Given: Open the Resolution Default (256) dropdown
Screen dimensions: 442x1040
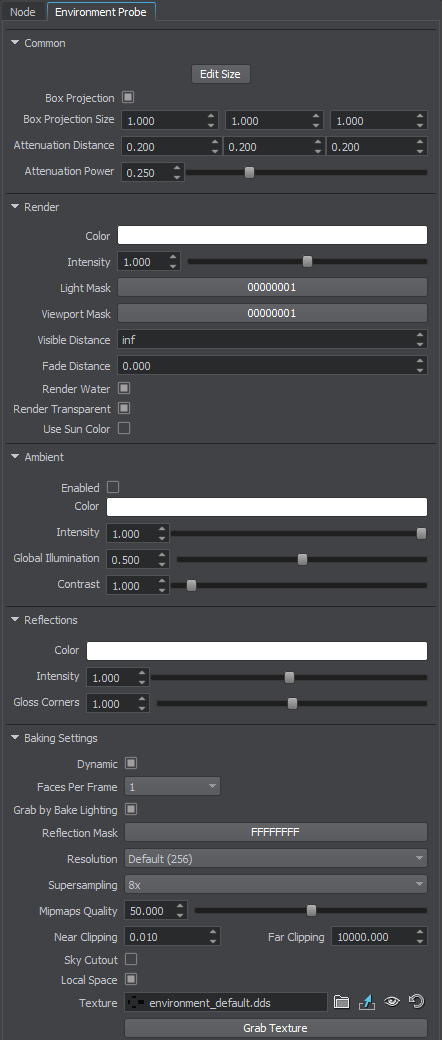Looking at the screenshot, I should tap(276, 859).
